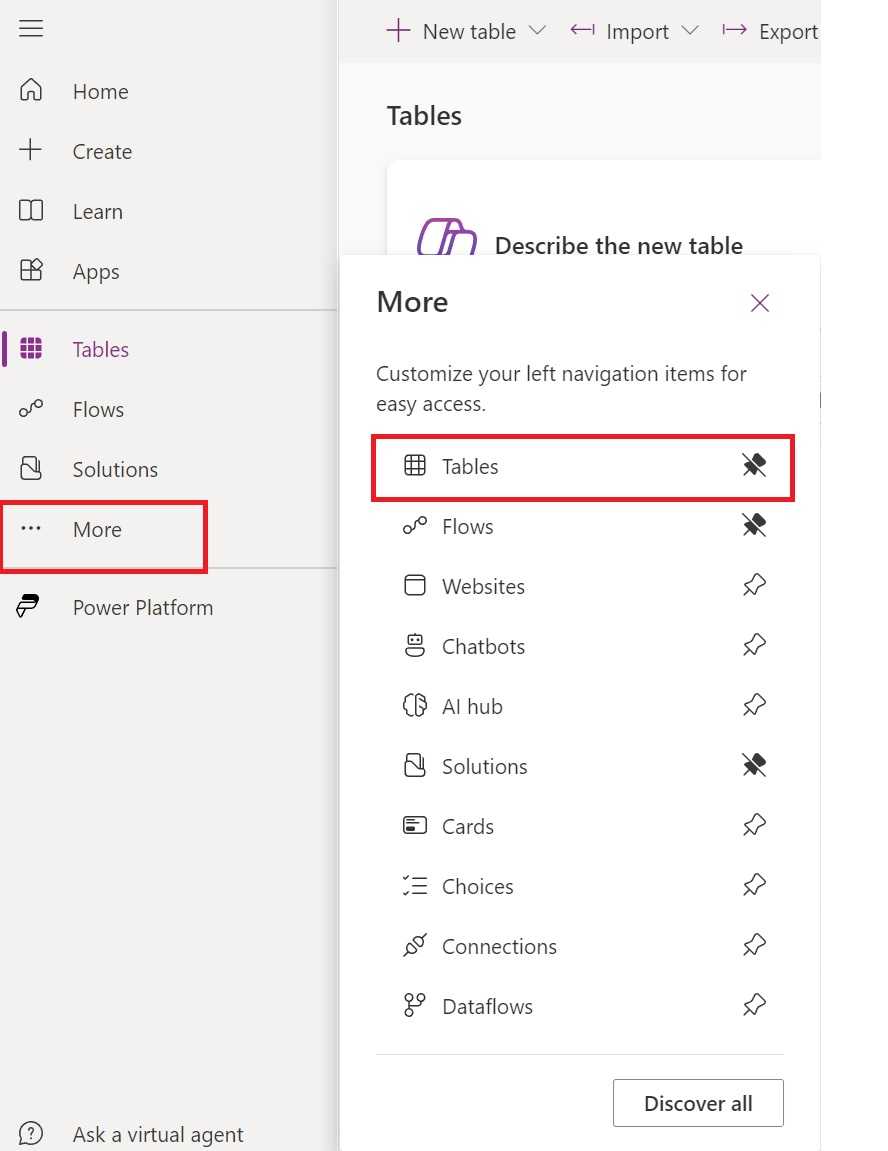Click the purple Tables icon in sidebar
888x1151 pixels.
(x=31, y=348)
